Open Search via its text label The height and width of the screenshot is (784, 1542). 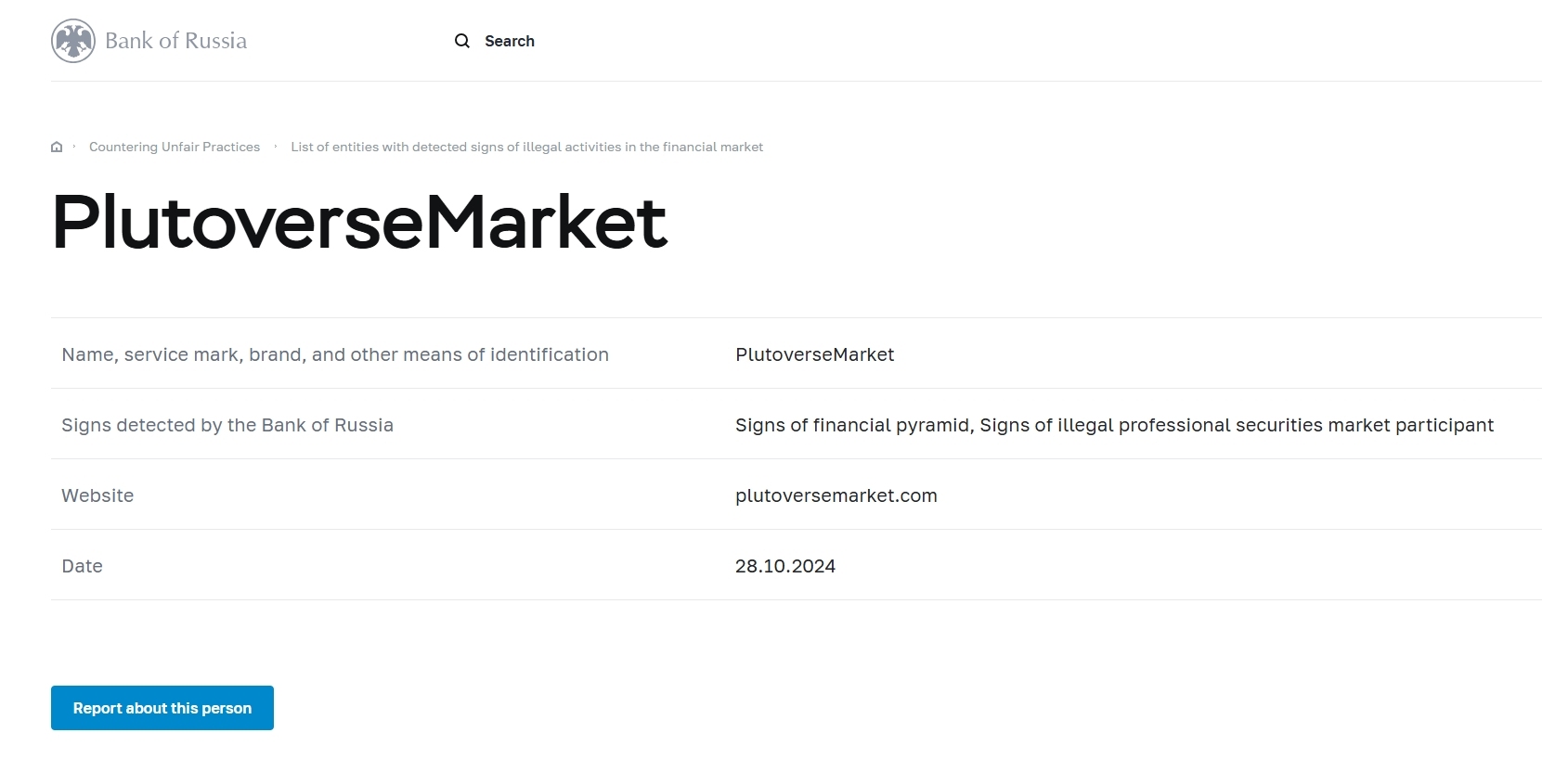[510, 41]
